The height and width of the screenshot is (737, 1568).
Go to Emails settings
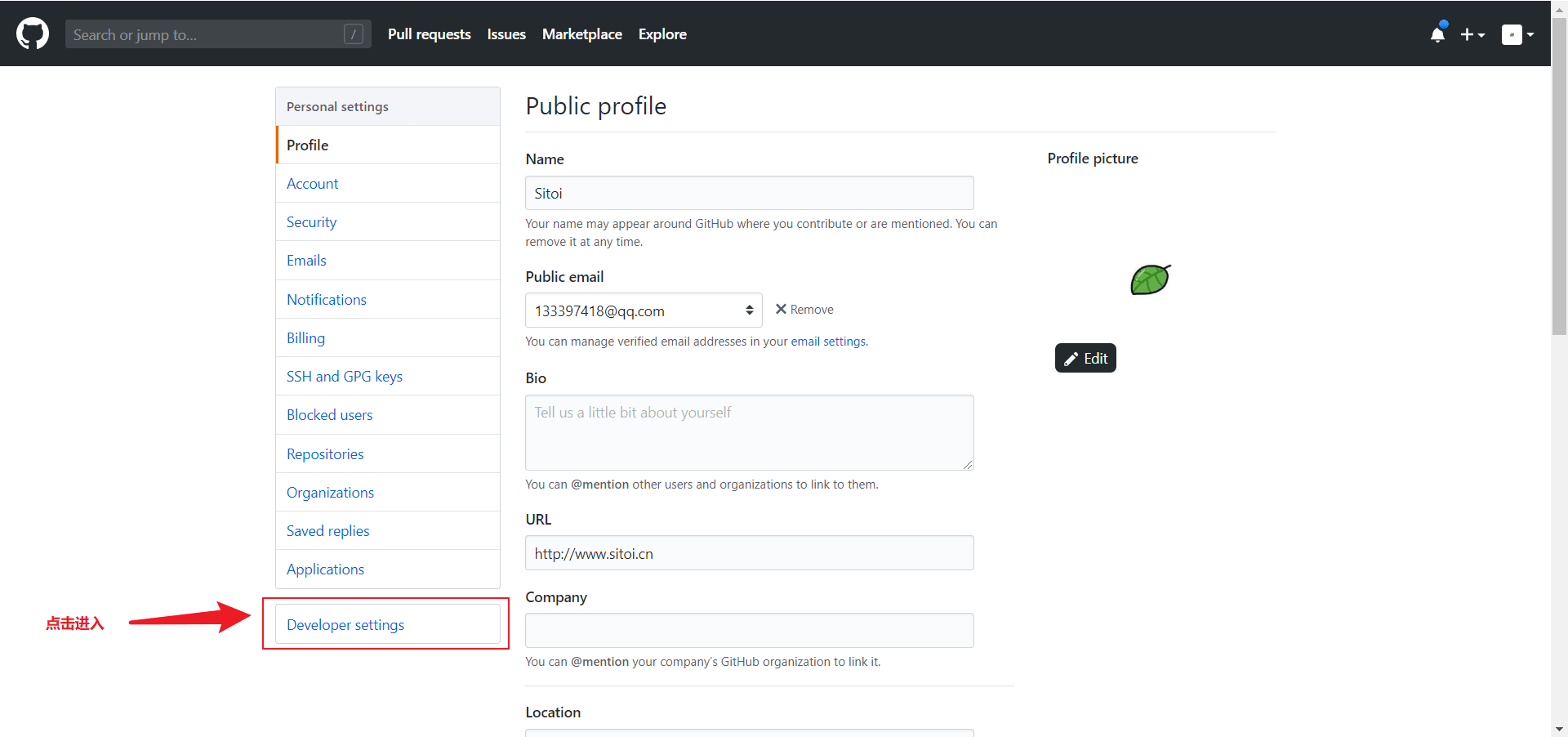pyautogui.click(x=388, y=261)
